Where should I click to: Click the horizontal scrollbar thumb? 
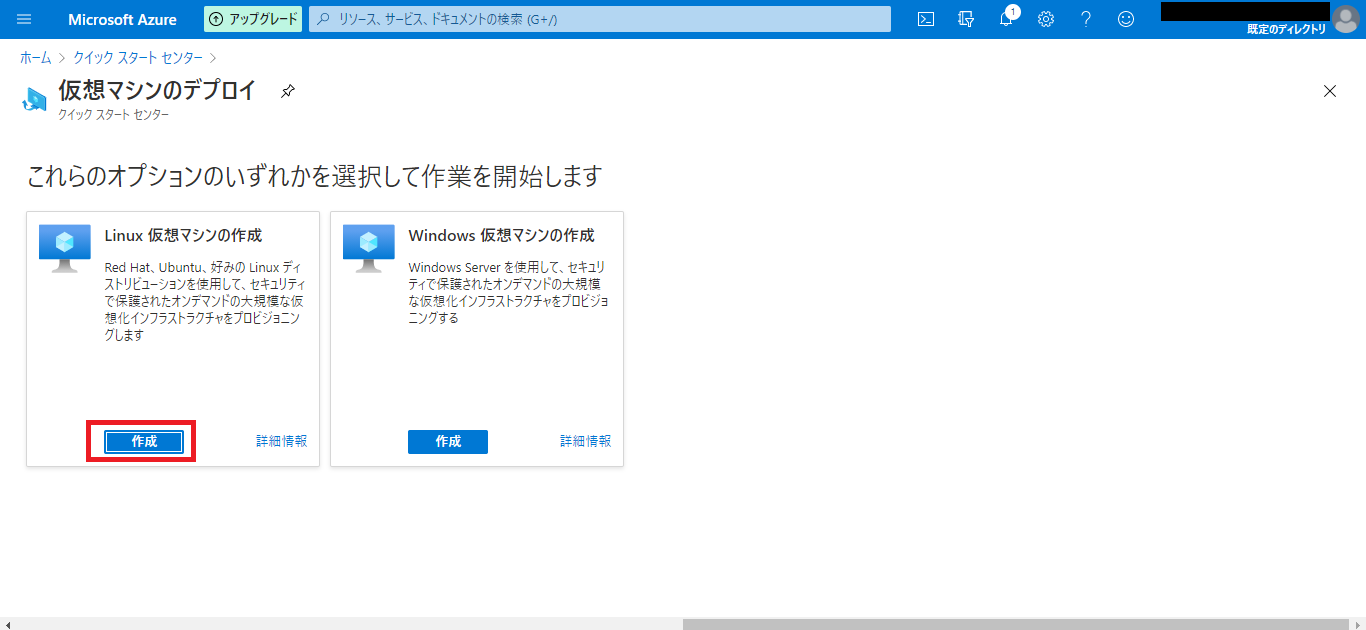pyautogui.click(x=1016, y=624)
